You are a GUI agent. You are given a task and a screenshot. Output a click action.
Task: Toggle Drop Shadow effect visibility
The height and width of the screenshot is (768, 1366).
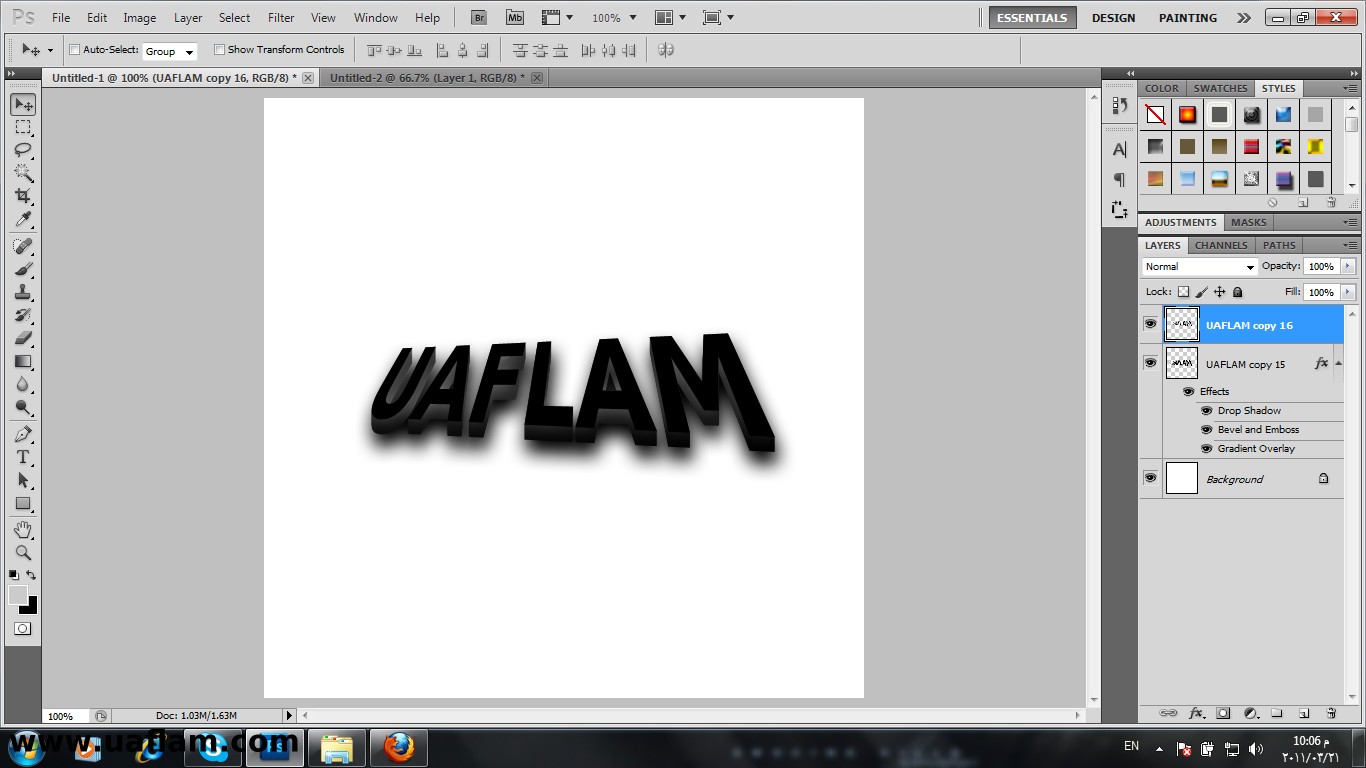(1206, 411)
